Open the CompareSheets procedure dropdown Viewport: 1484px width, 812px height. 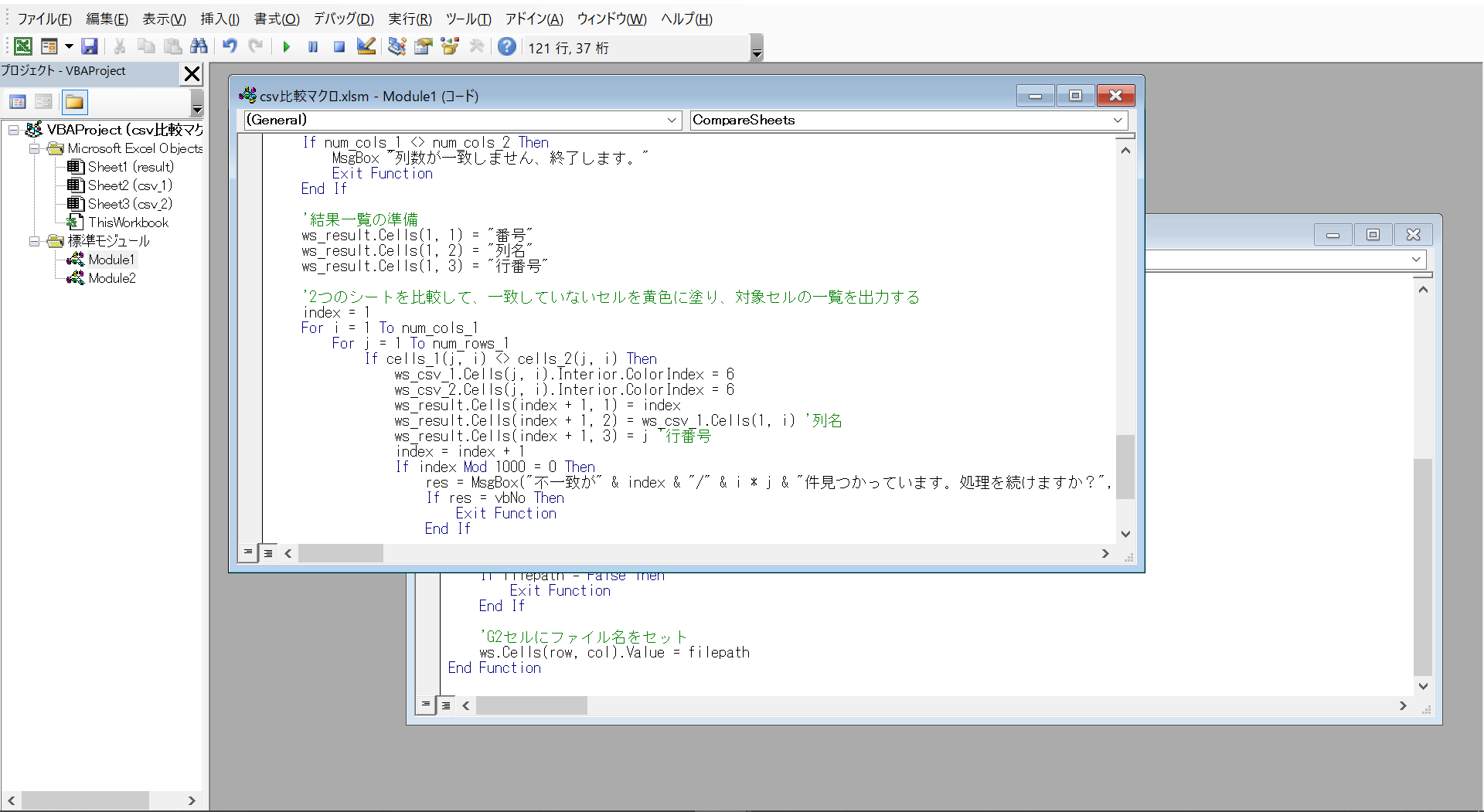(x=1118, y=120)
